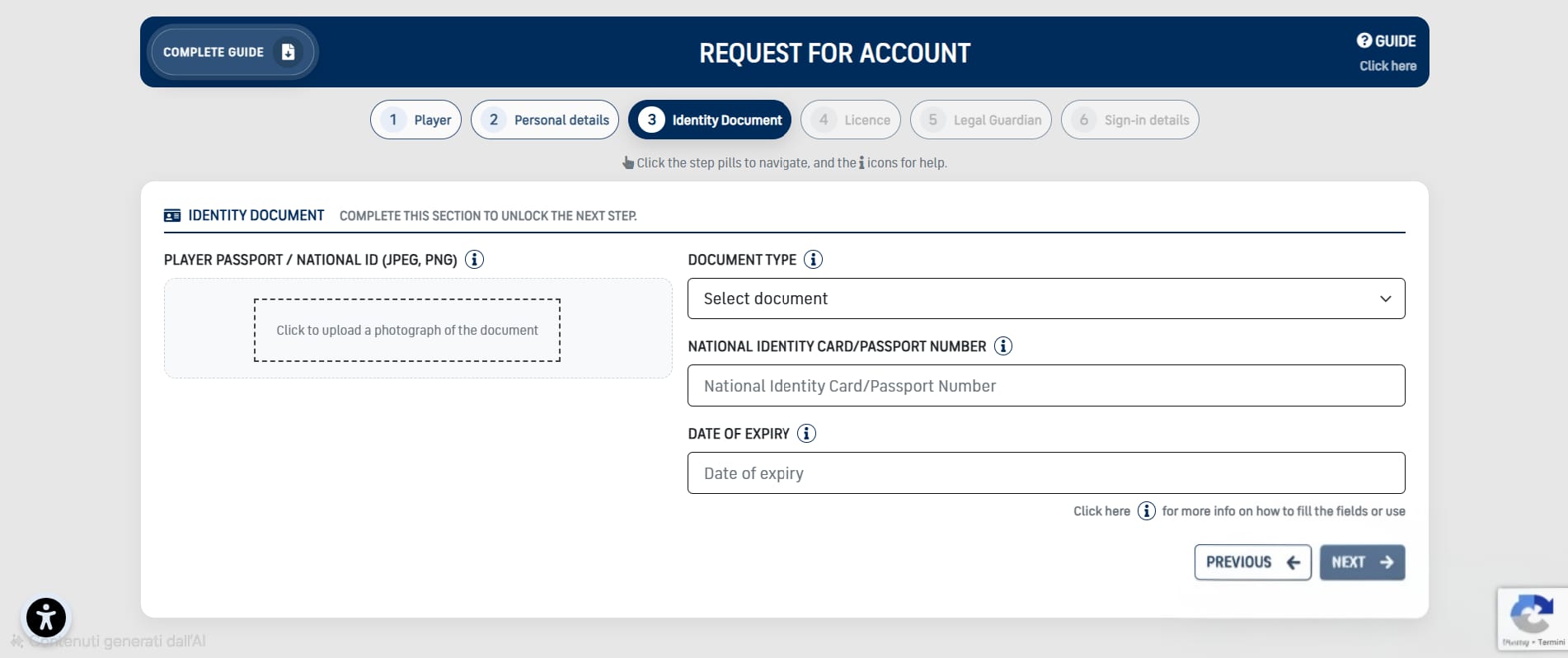Navigate to step 2 Personal details
This screenshot has height=658, width=1568.
[x=544, y=120]
